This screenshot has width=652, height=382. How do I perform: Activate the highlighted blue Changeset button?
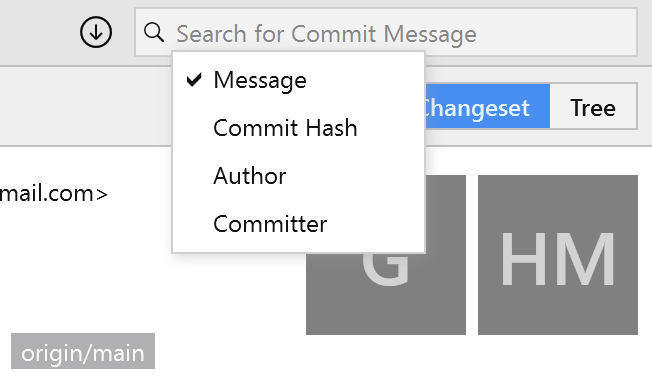pos(487,106)
